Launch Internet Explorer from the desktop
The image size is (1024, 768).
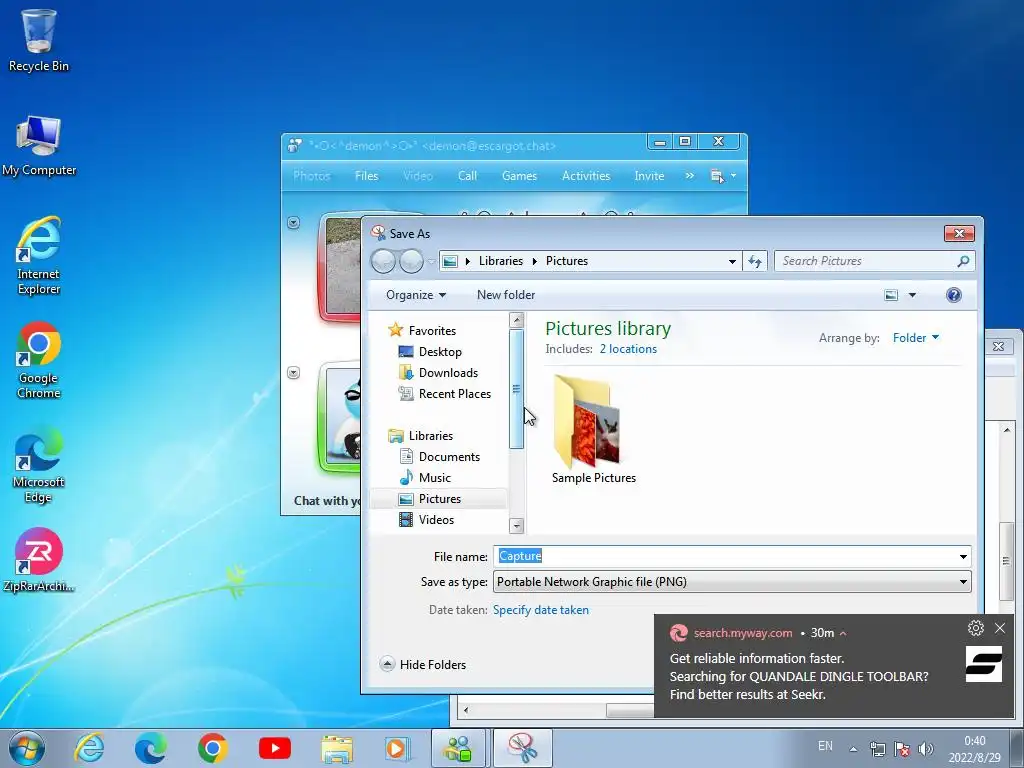click(x=39, y=256)
